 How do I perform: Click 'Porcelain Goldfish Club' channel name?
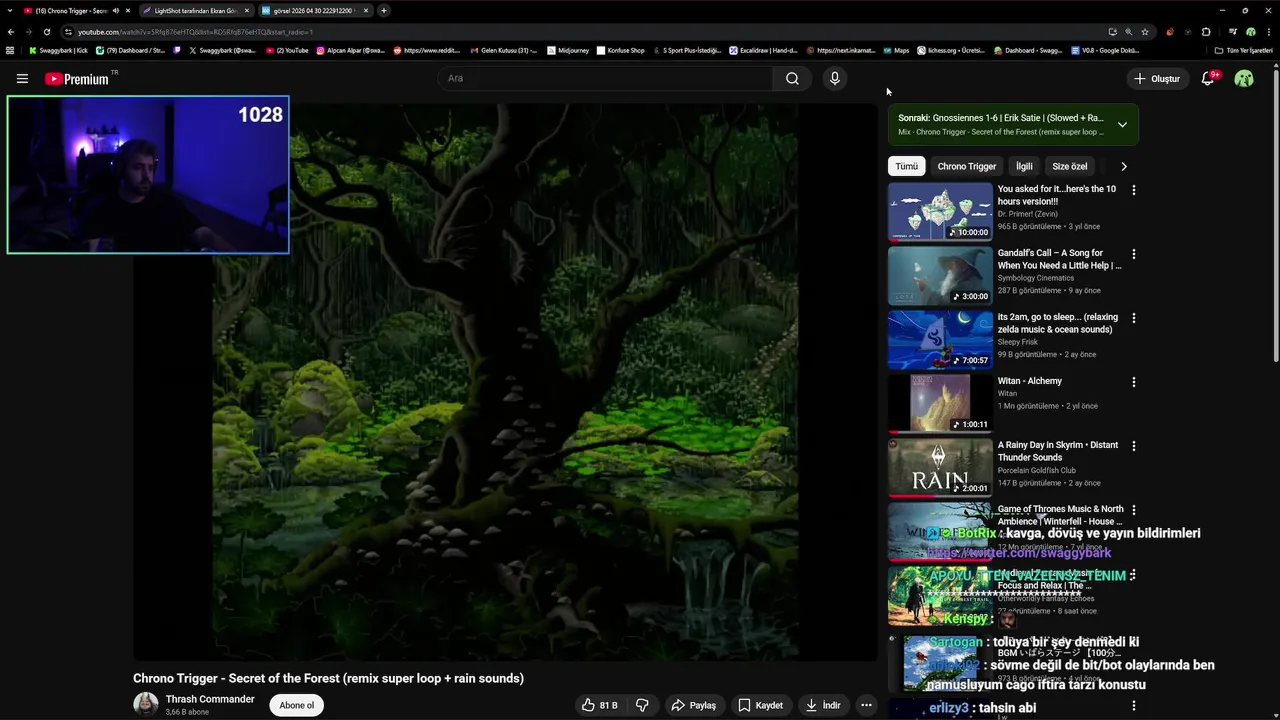[x=1037, y=470]
